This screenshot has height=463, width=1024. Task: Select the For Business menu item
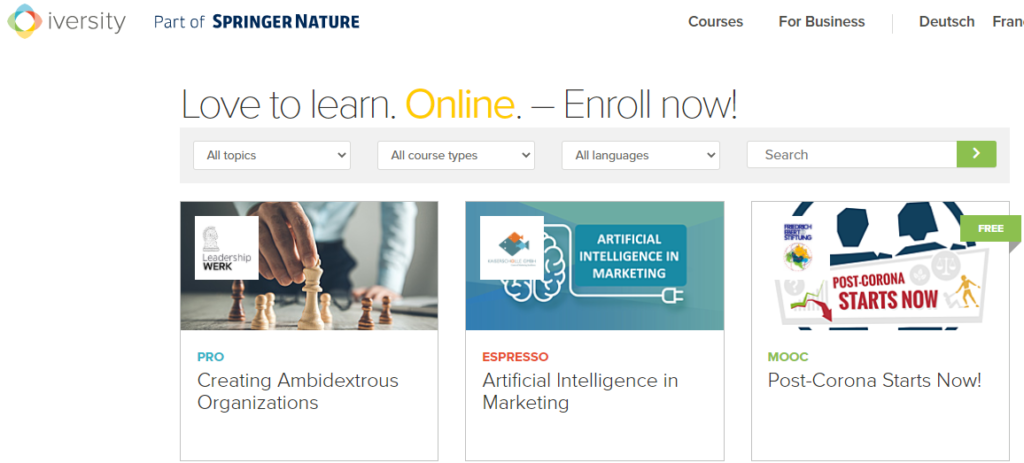[x=822, y=22]
